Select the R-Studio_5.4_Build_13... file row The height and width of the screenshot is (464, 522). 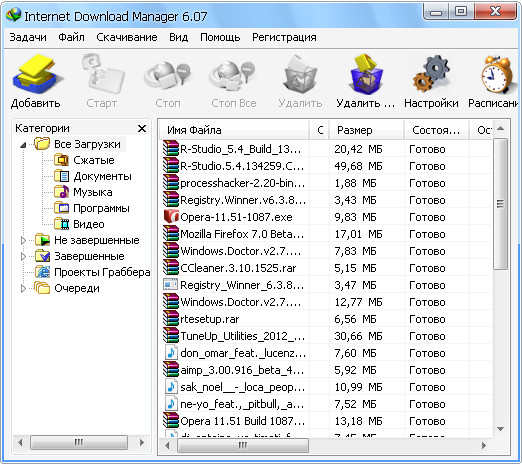pyautogui.click(x=326, y=149)
